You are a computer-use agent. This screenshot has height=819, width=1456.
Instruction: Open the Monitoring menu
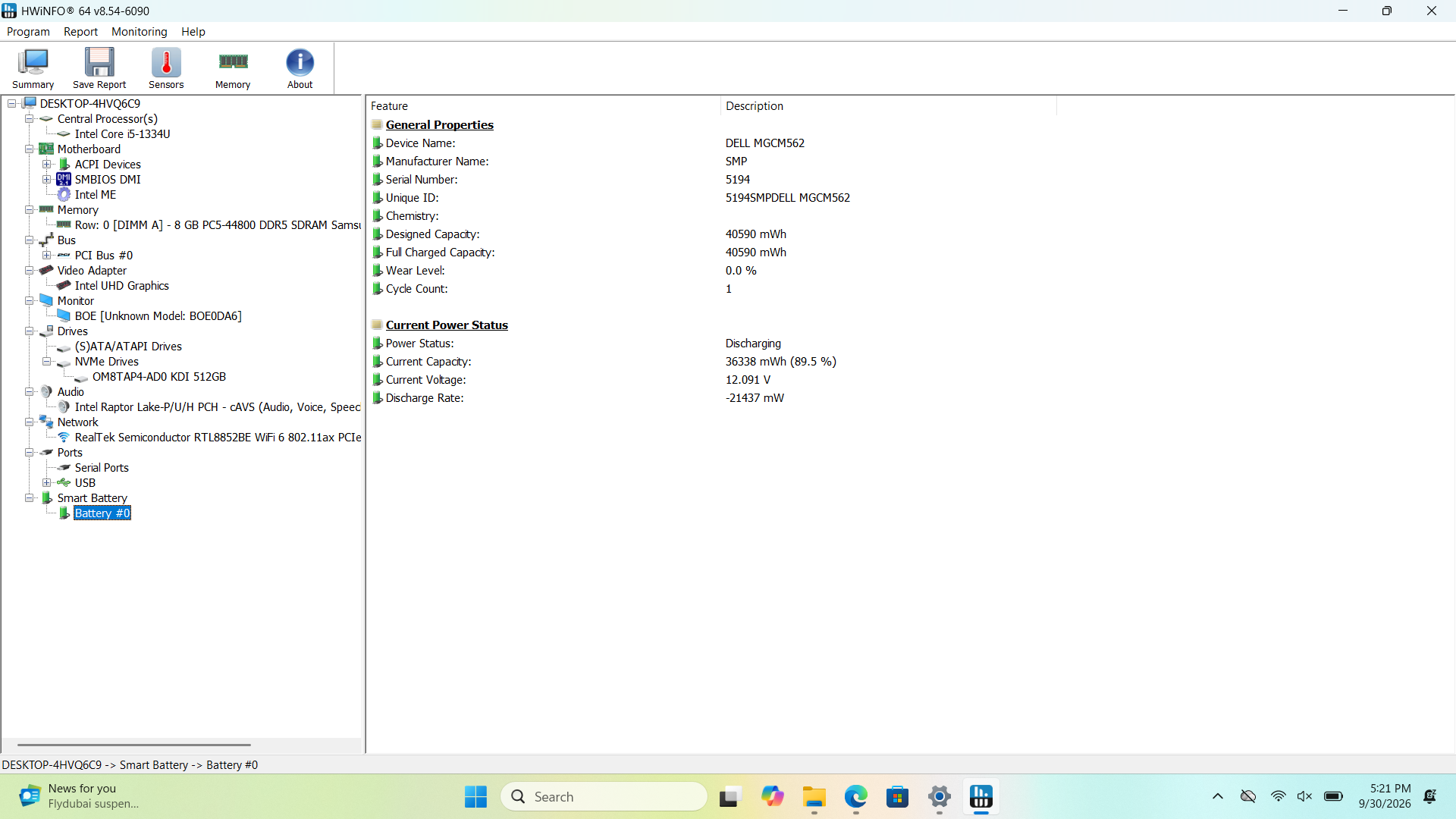(139, 32)
